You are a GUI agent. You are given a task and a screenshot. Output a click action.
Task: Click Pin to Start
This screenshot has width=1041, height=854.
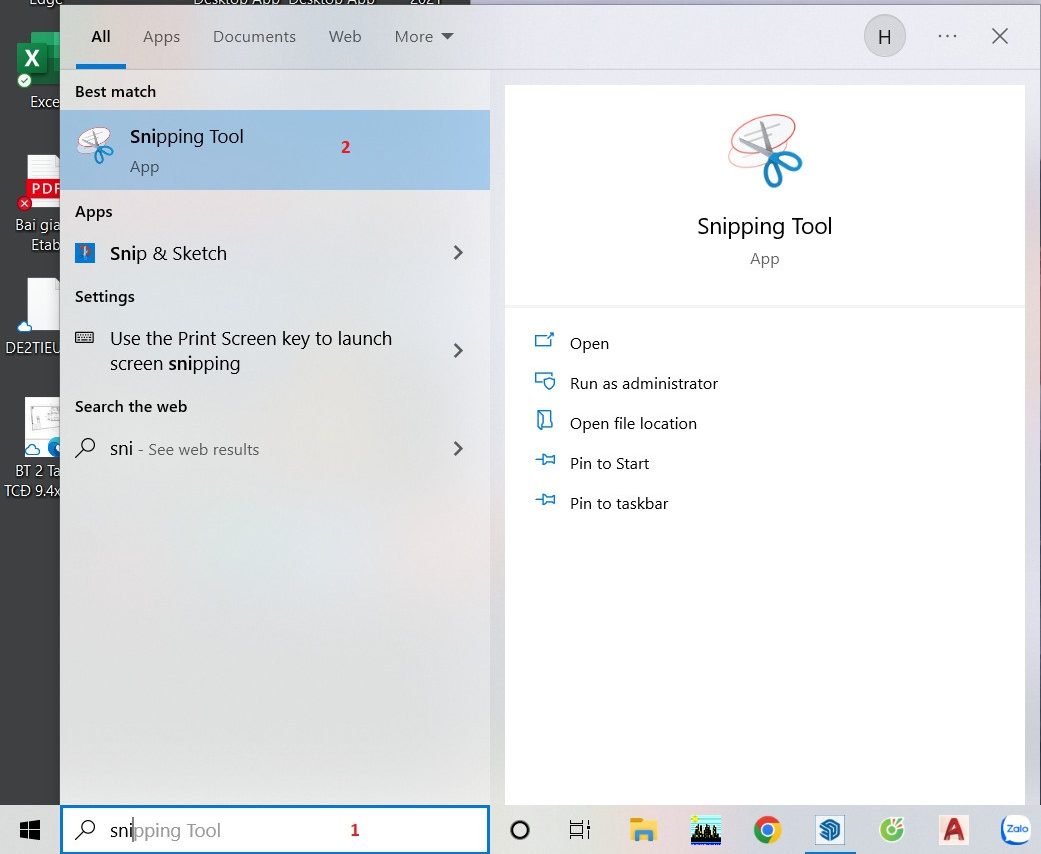pyautogui.click(x=609, y=464)
